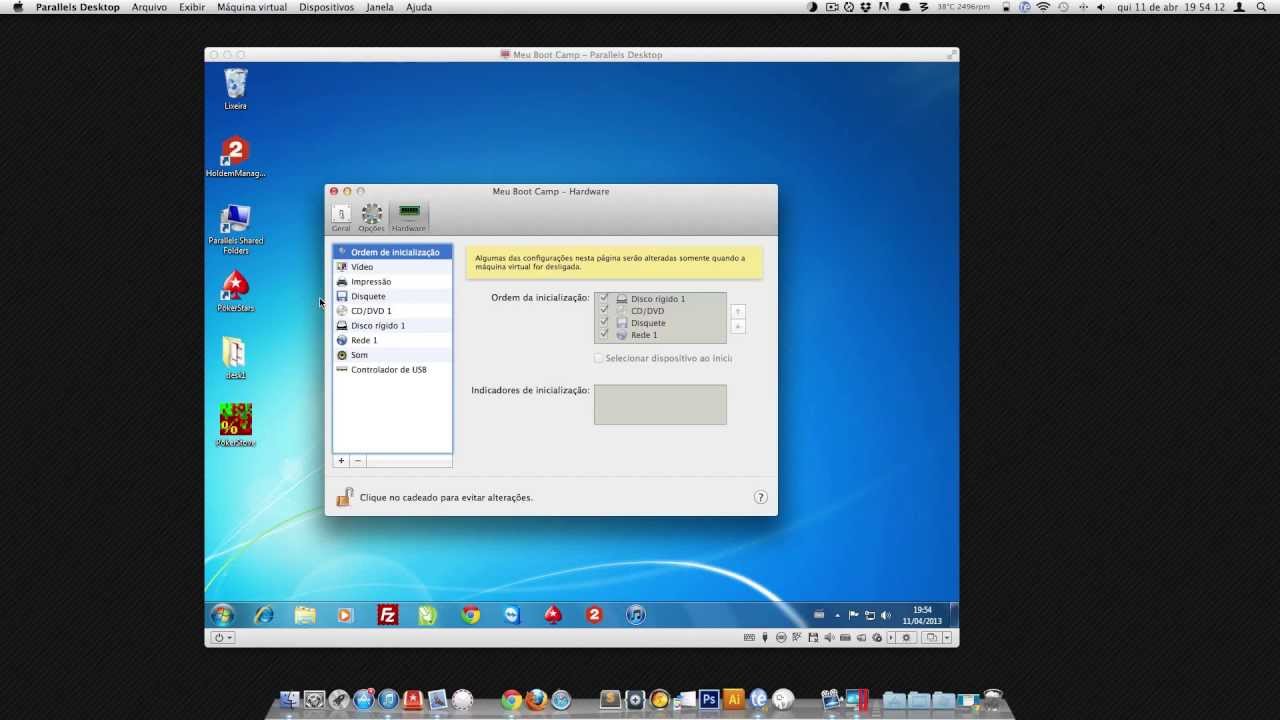Toggle Rede 1 boot order checkbox

(x=604, y=334)
